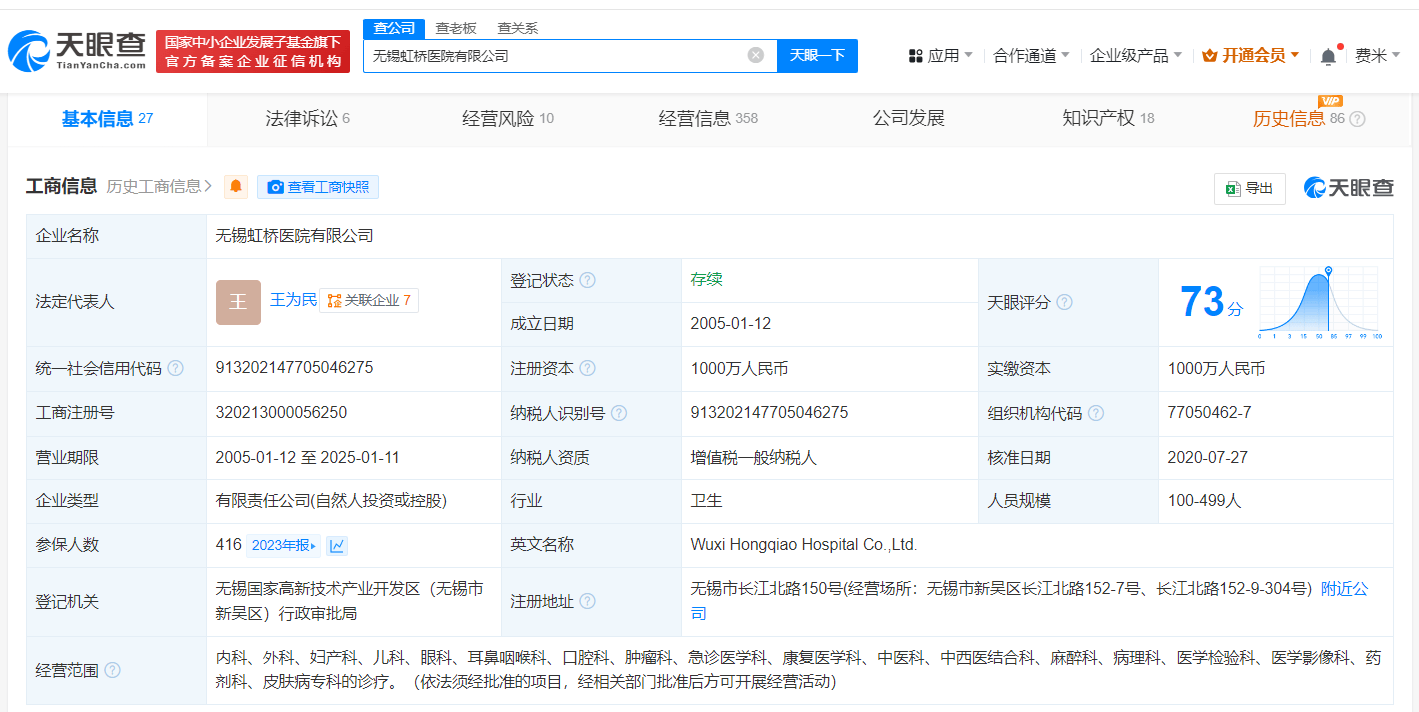Click the trend chart icon beside 2023年报

pyautogui.click(x=337, y=545)
